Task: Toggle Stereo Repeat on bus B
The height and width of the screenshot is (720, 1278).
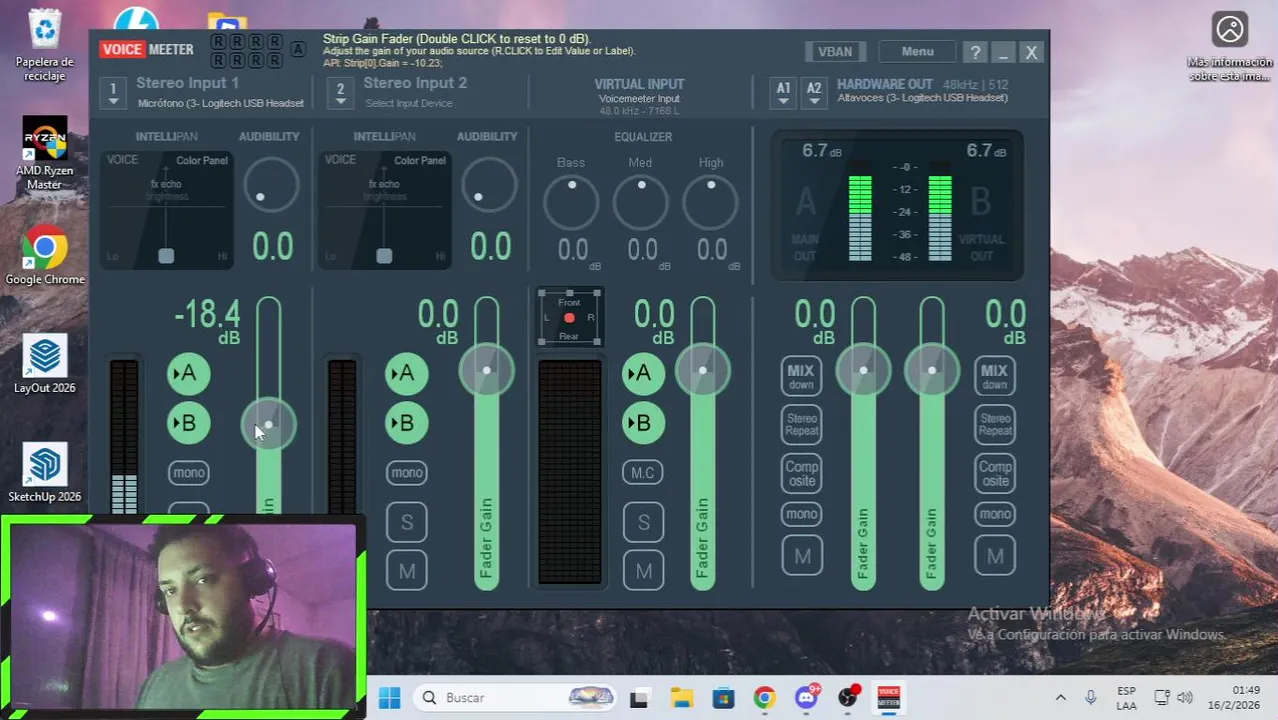Action: pos(995,424)
